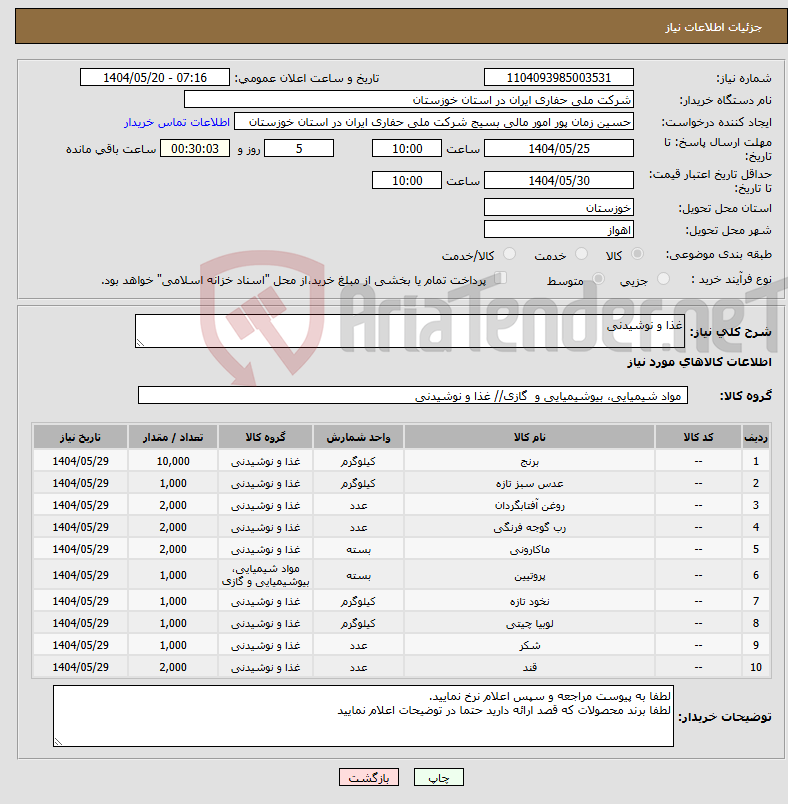This screenshot has width=788, height=804.
Task: Click the 10,000 quantity cell for برنج
Action: (173, 461)
